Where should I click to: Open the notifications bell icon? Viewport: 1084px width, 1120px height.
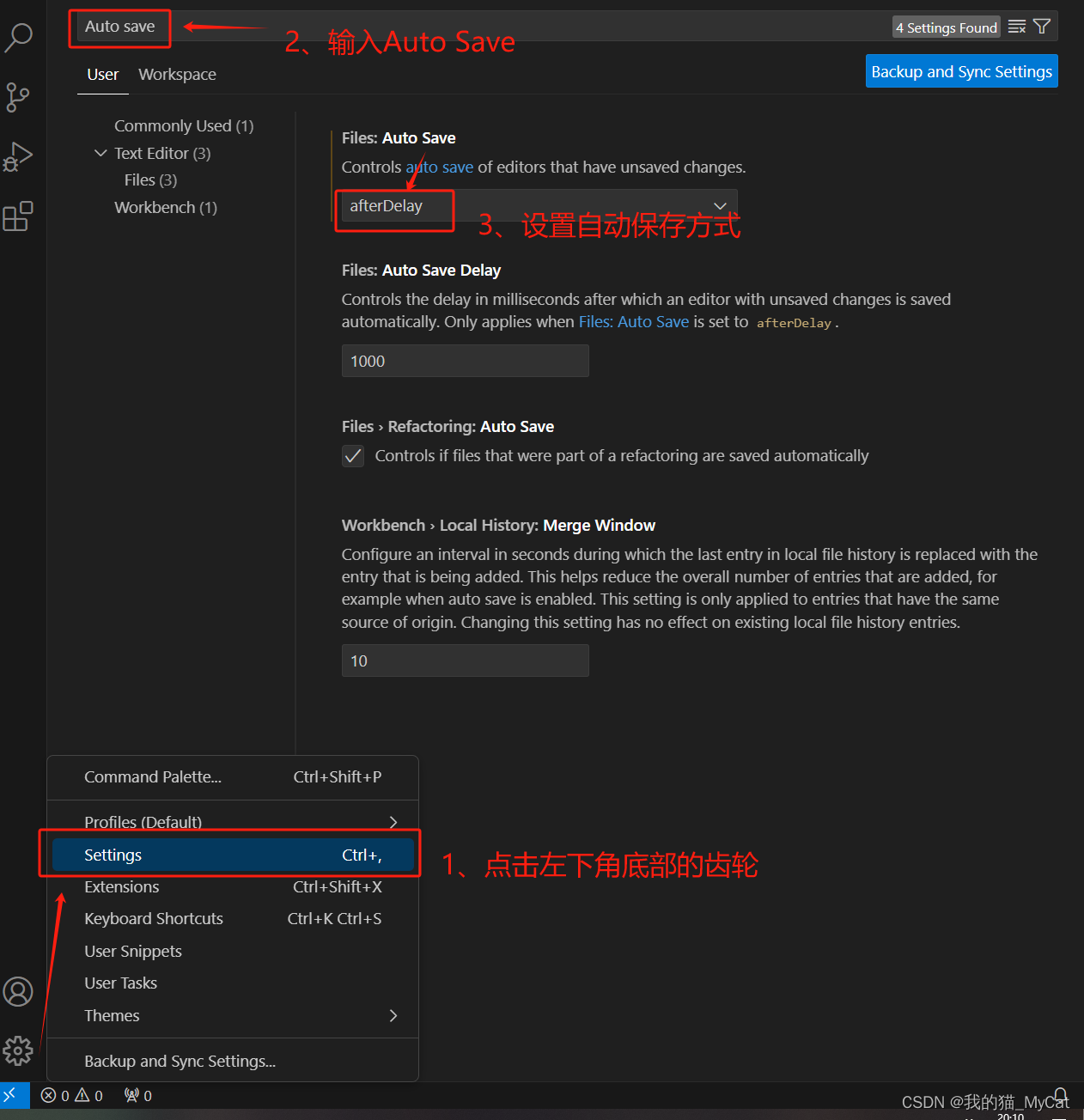pyautogui.click(x=1060, y=1095)
